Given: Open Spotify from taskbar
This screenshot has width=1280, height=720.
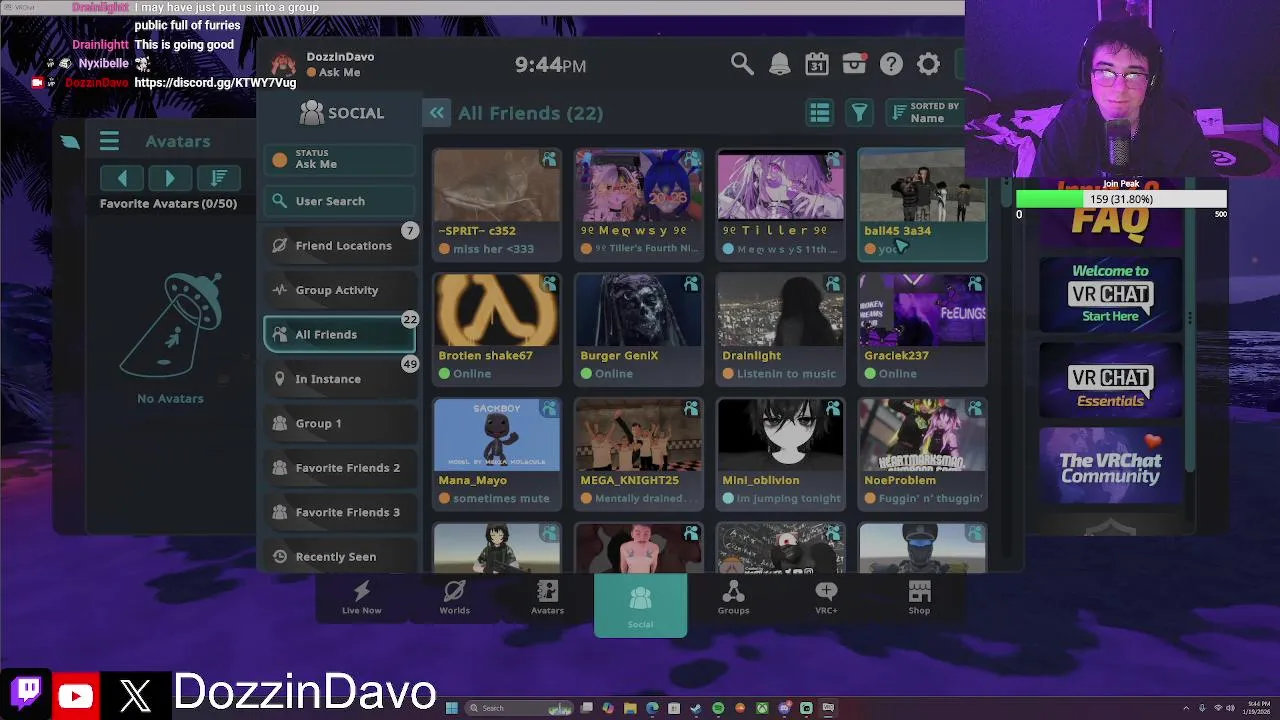Looking at the screenshot, I should point(718,708).
